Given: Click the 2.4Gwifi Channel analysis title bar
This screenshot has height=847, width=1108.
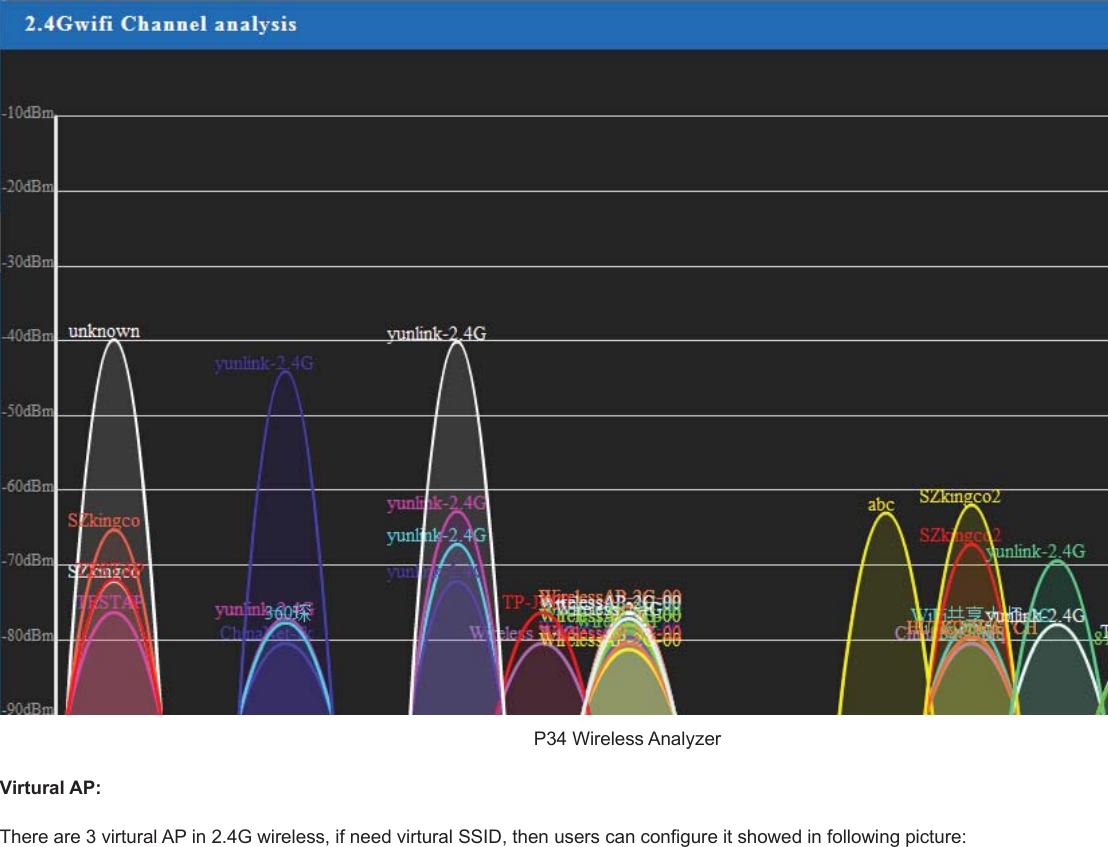Looking at the screenshot, I should pos(160,25).
